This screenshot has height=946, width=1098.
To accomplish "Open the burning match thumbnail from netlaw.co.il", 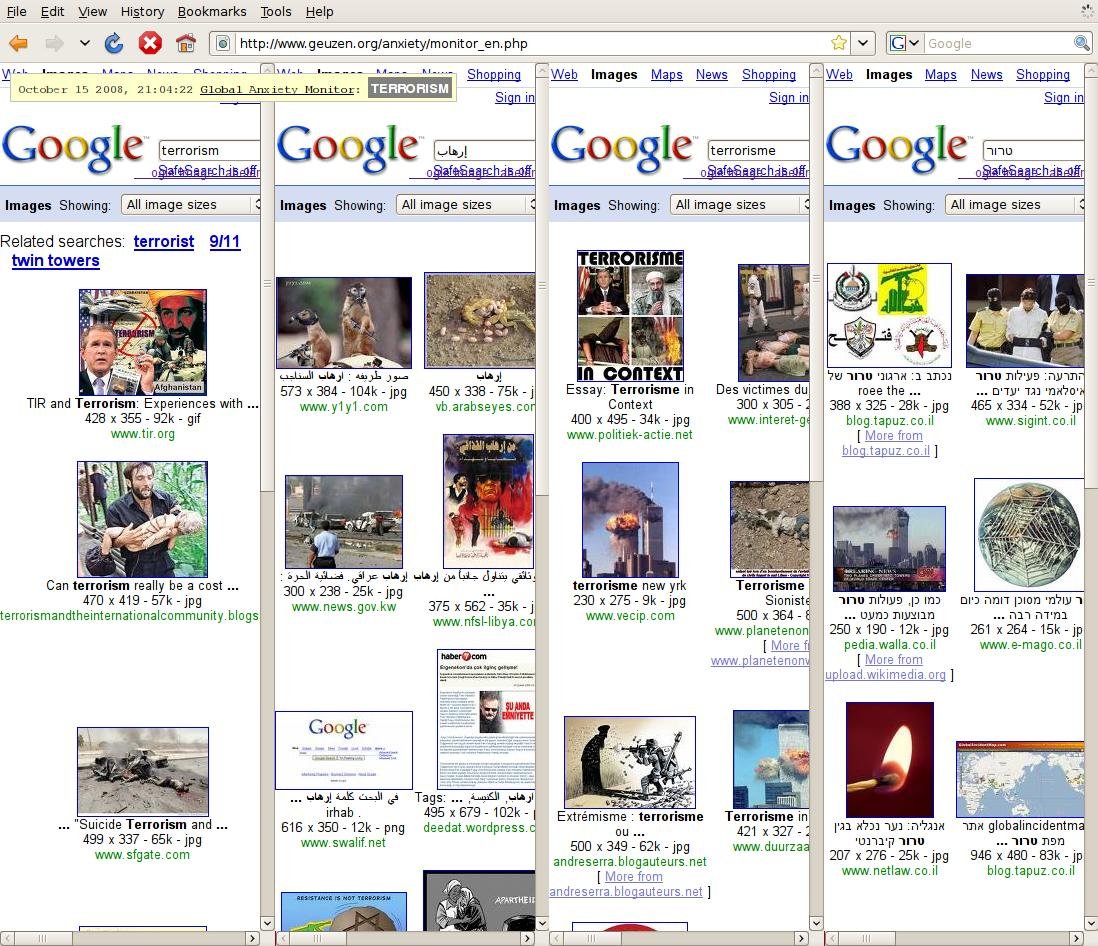I will 889,760.
